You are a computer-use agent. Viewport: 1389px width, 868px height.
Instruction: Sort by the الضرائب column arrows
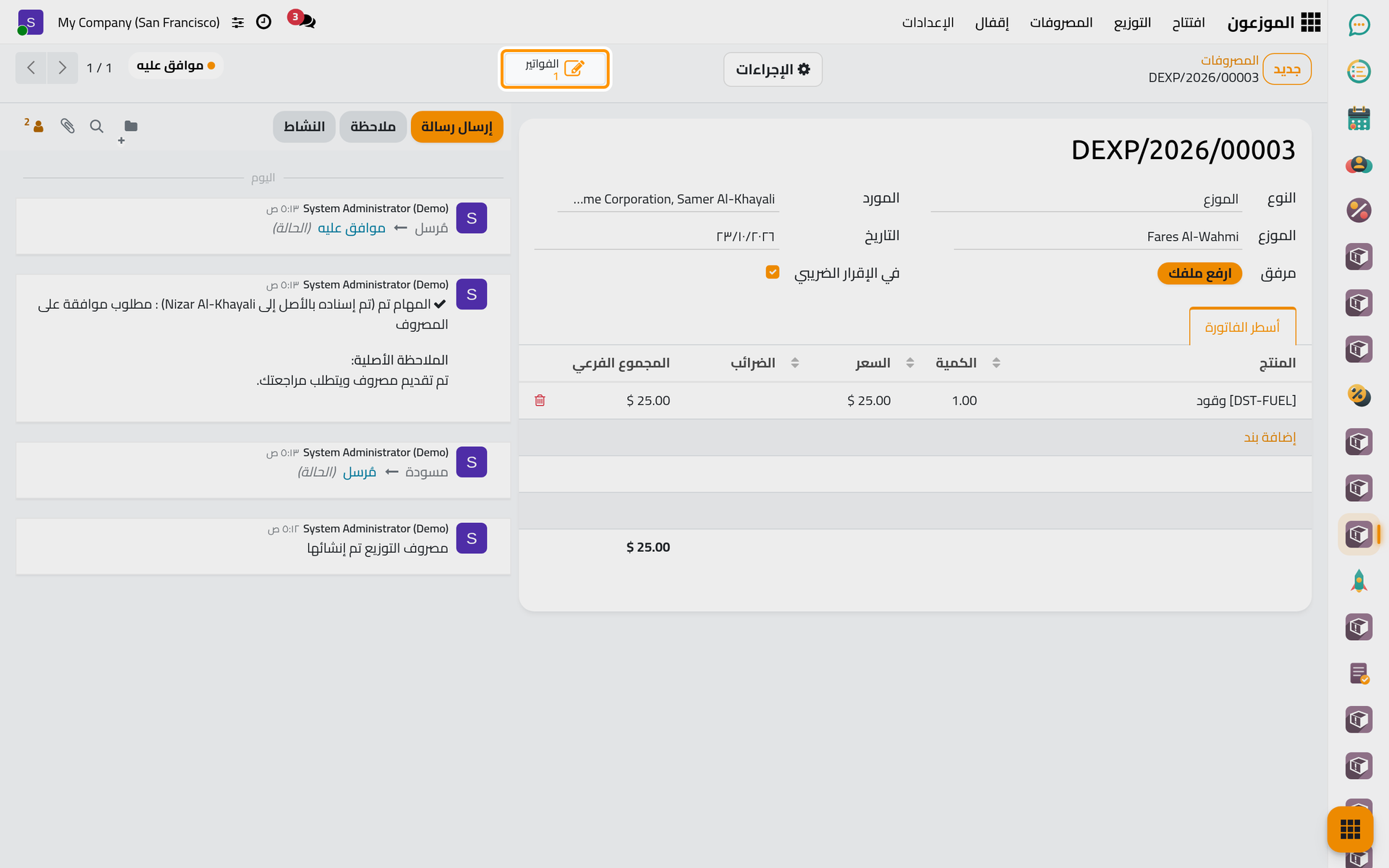pyautogui.click(x=795, y=363)
